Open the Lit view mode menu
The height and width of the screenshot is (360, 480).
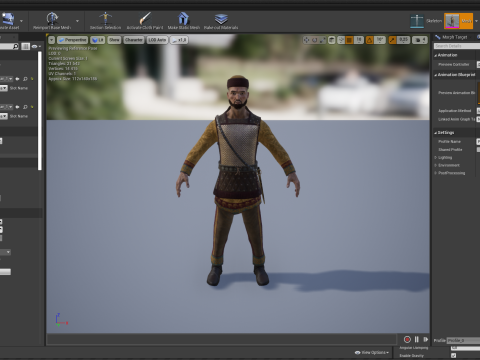pos(98,40)
